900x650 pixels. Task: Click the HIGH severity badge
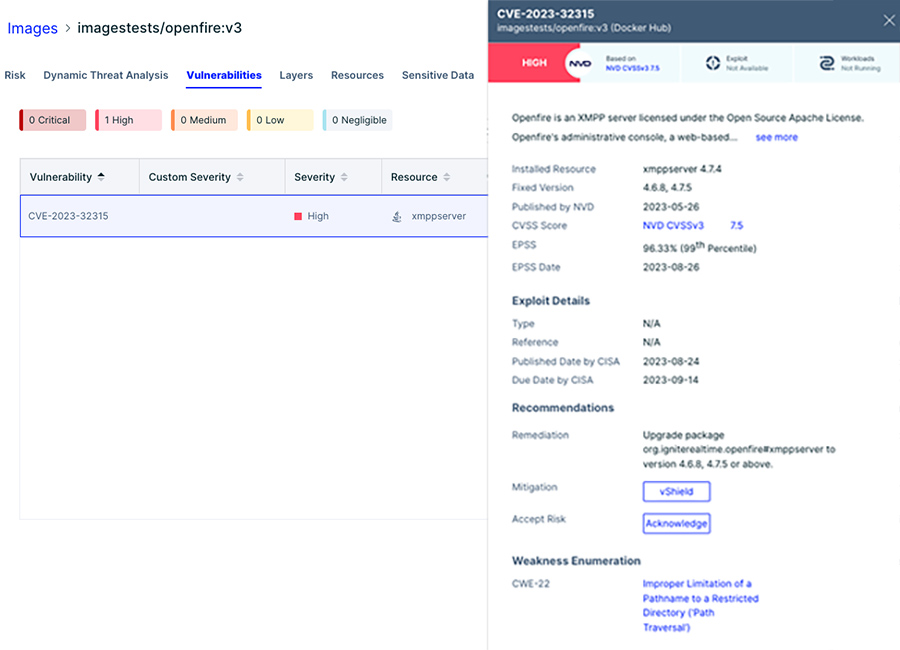click(534, 63)
